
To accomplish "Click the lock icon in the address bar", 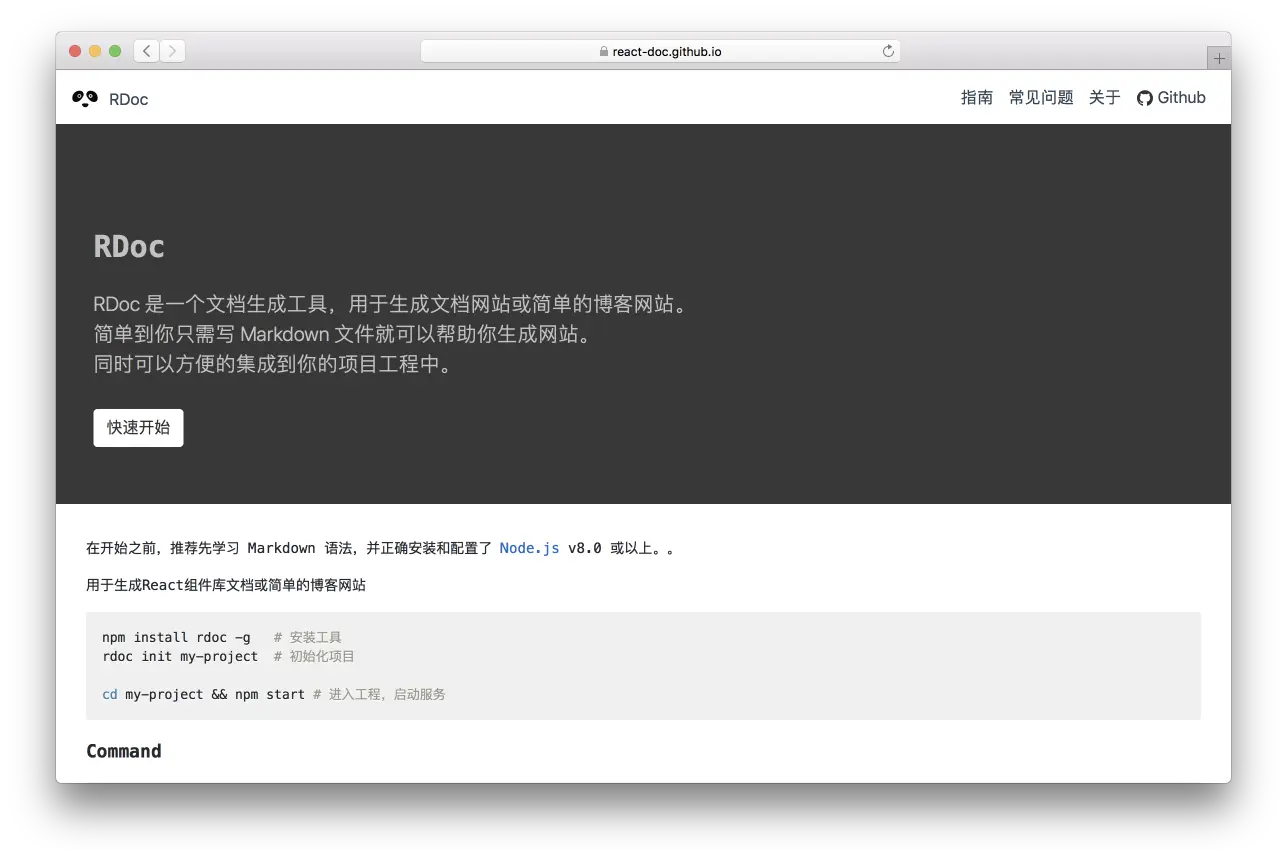I will [x=603, y=51].
